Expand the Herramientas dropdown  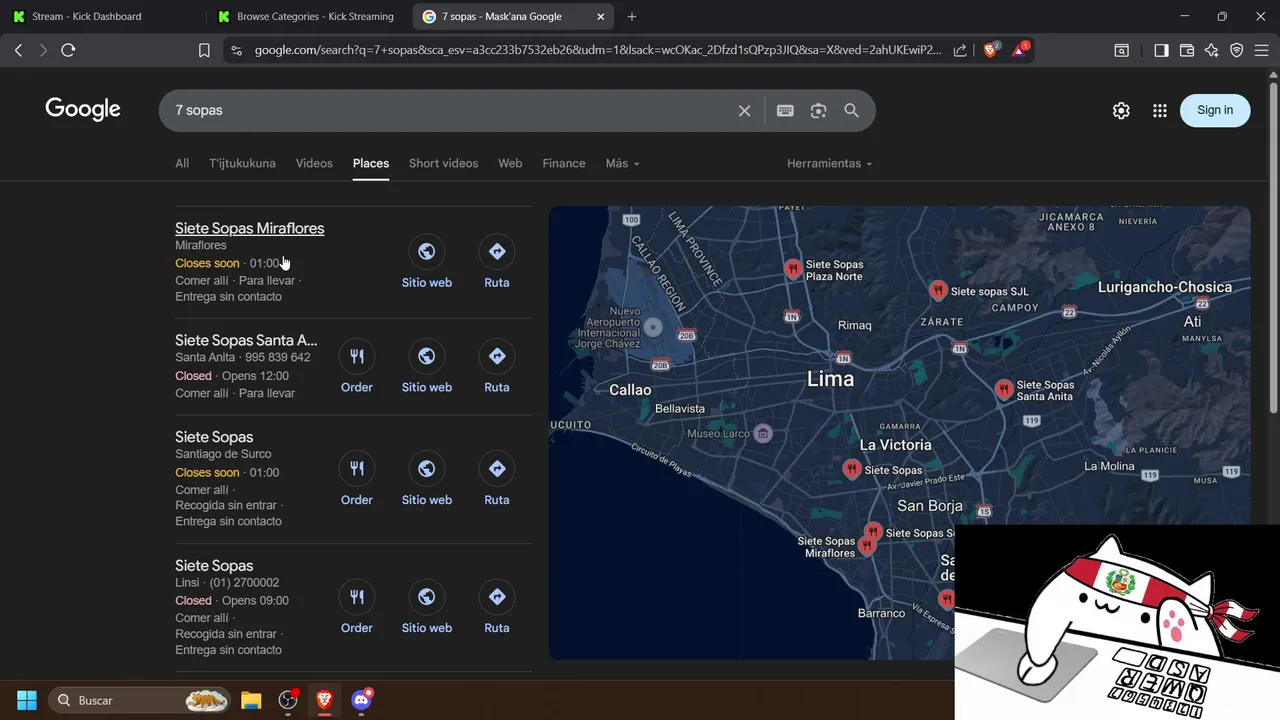[829, 163]
